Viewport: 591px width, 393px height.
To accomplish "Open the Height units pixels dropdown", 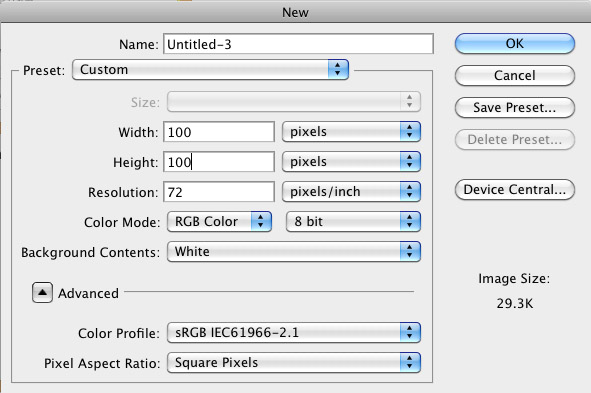I will 351,162.
